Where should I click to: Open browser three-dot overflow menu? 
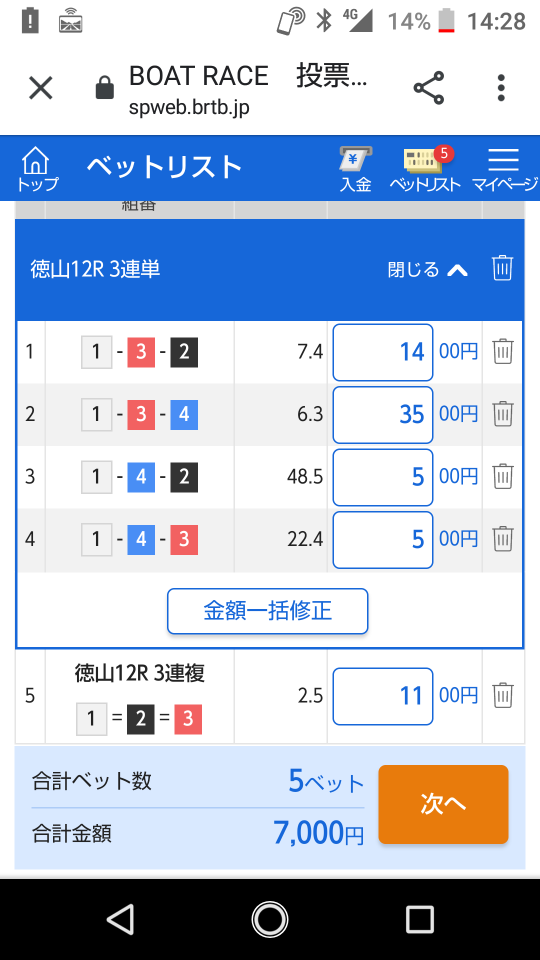pos(501,88)
